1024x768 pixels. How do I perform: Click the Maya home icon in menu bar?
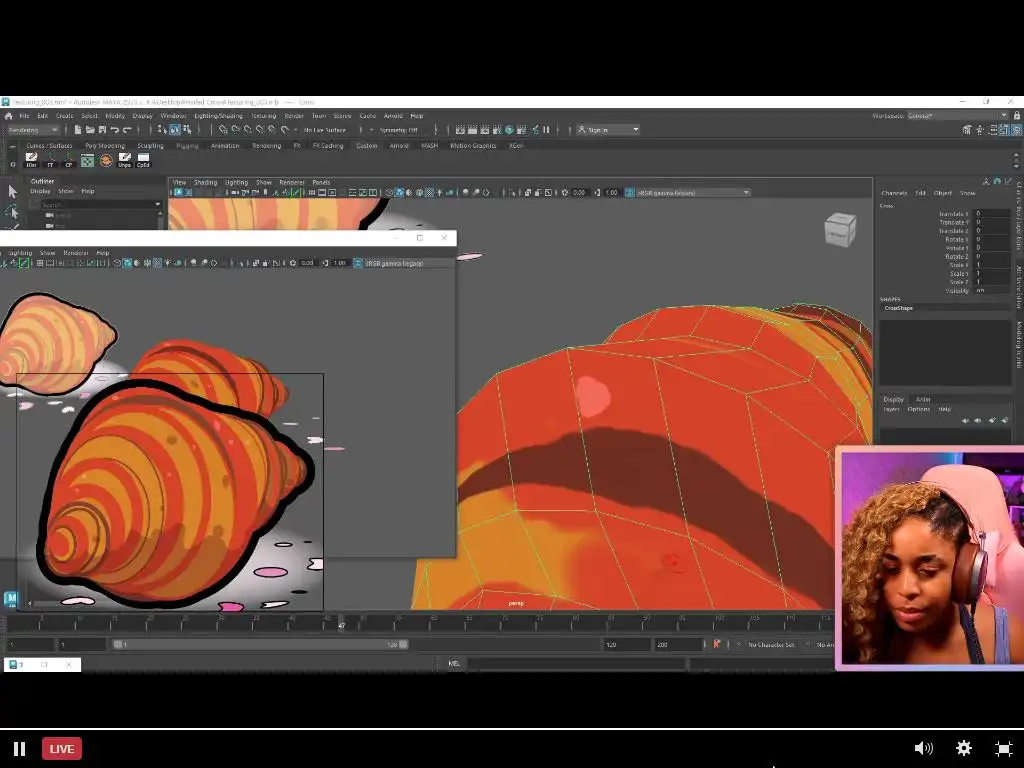(8, 116)
